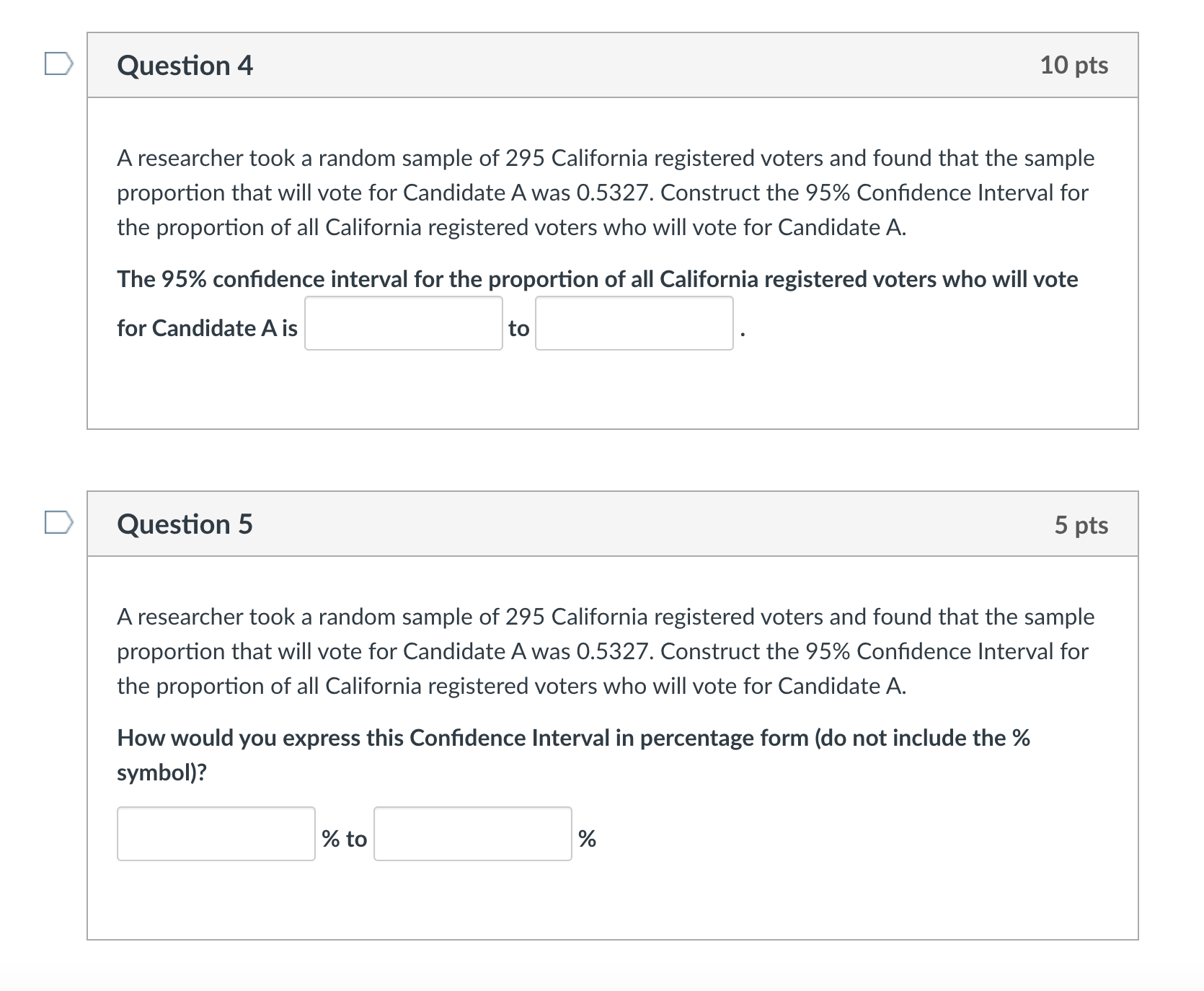
Task: Click the lower bound input field in Question 4
Action: tap(403, 324)
